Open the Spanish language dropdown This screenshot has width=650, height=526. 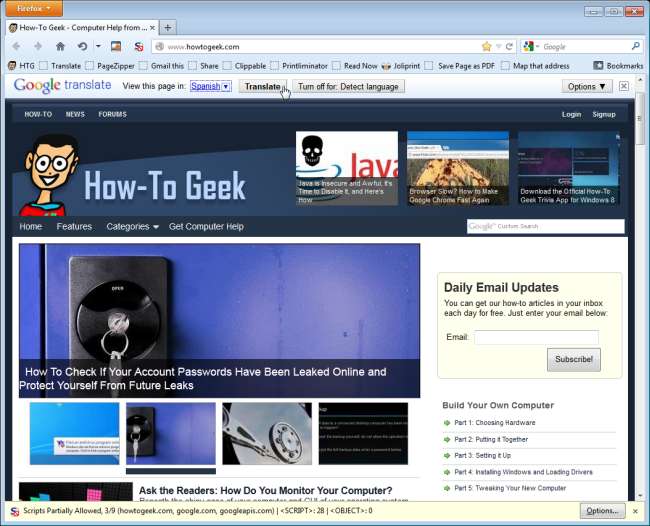(210, 87)
